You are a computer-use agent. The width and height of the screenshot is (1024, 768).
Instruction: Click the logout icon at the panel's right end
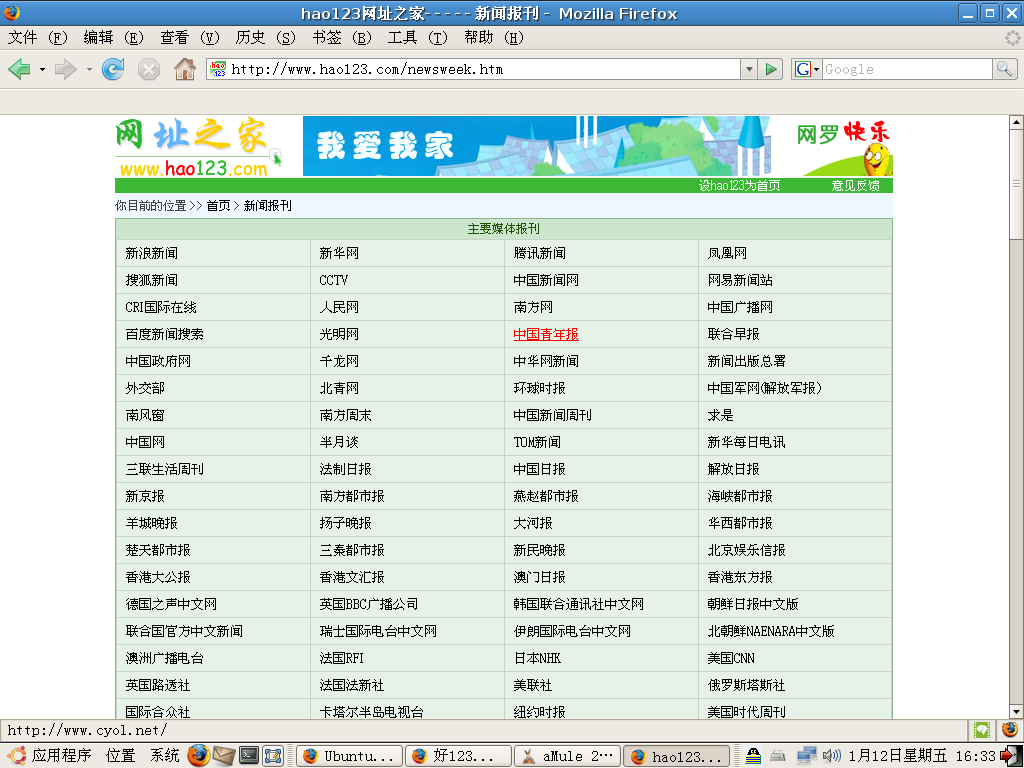pos(1010,756)
